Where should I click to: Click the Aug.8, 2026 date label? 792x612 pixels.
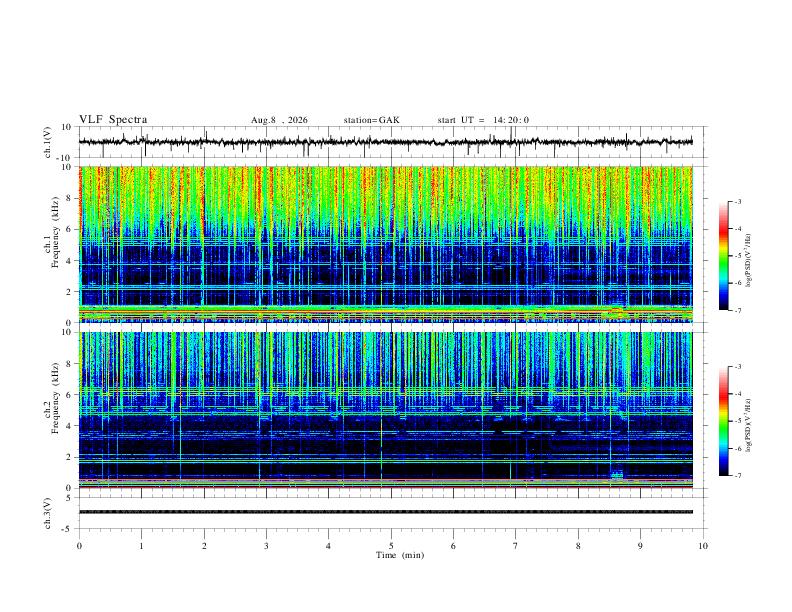[279, 120]
